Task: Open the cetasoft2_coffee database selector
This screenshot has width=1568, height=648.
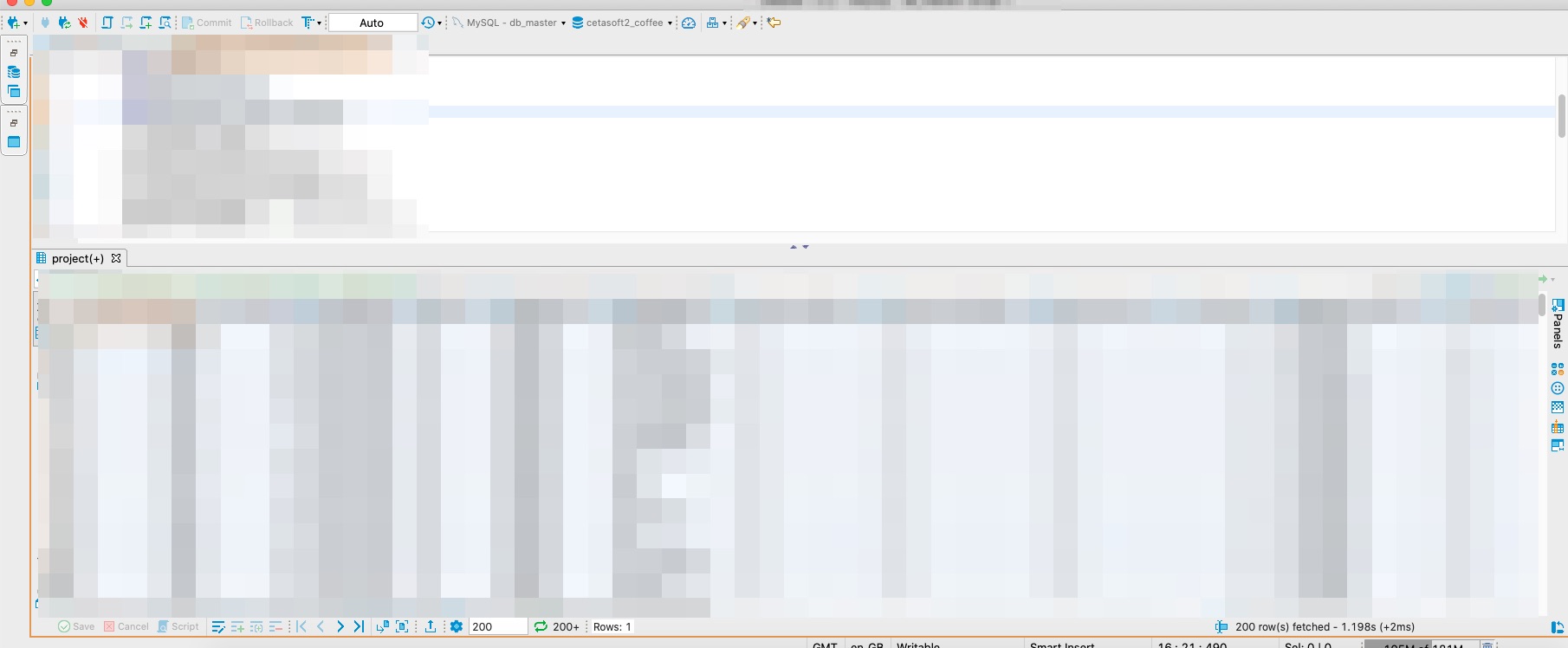Action: (x=622, y=23)
